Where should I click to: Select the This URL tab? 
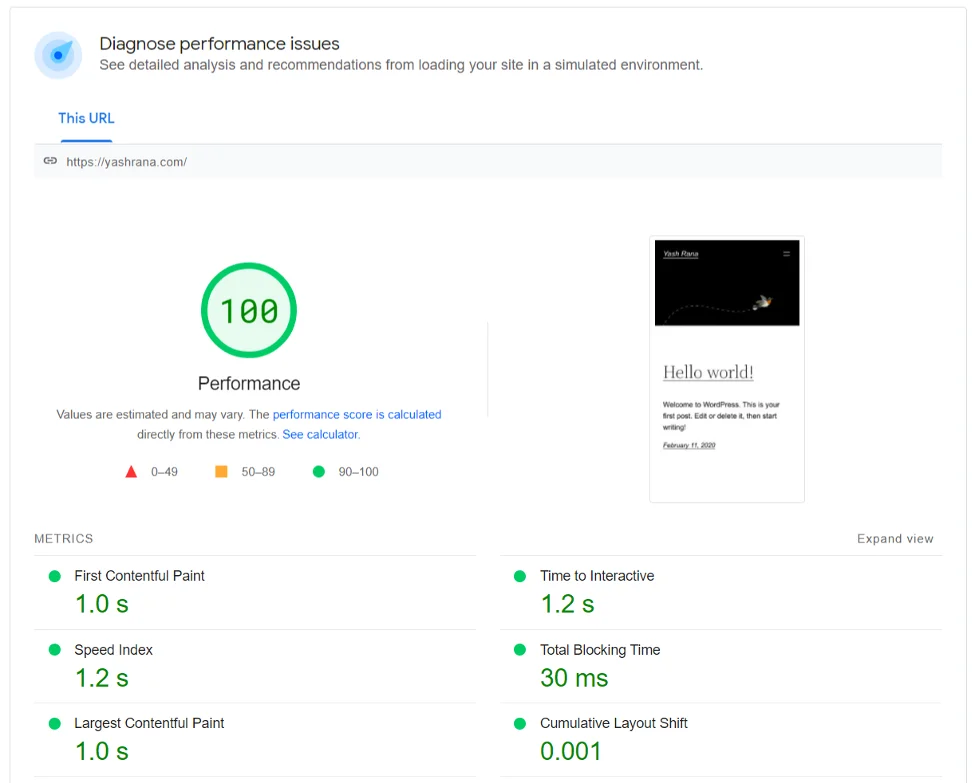pyautogui.click(x=86, y=118)
